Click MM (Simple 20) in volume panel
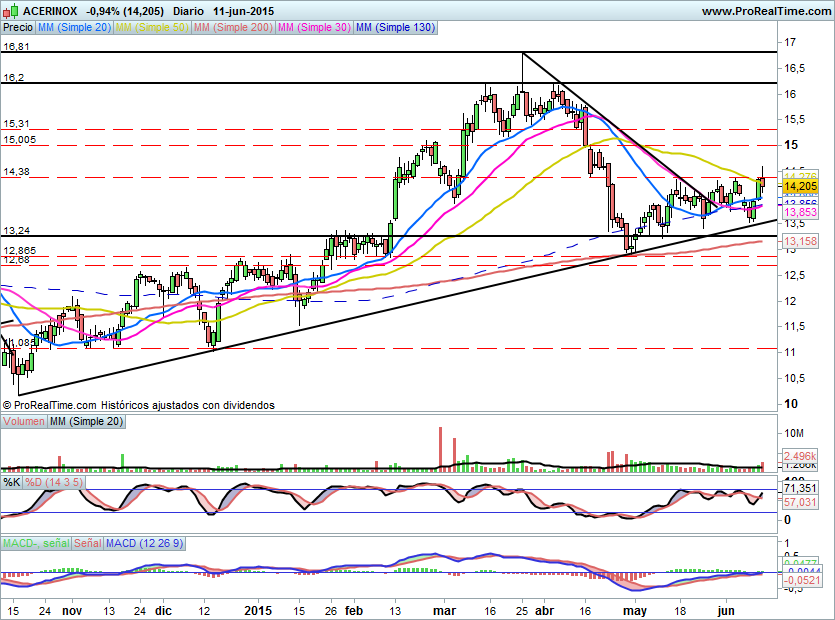Viewport: 835px width, 620px height. [x=87, y=423]
